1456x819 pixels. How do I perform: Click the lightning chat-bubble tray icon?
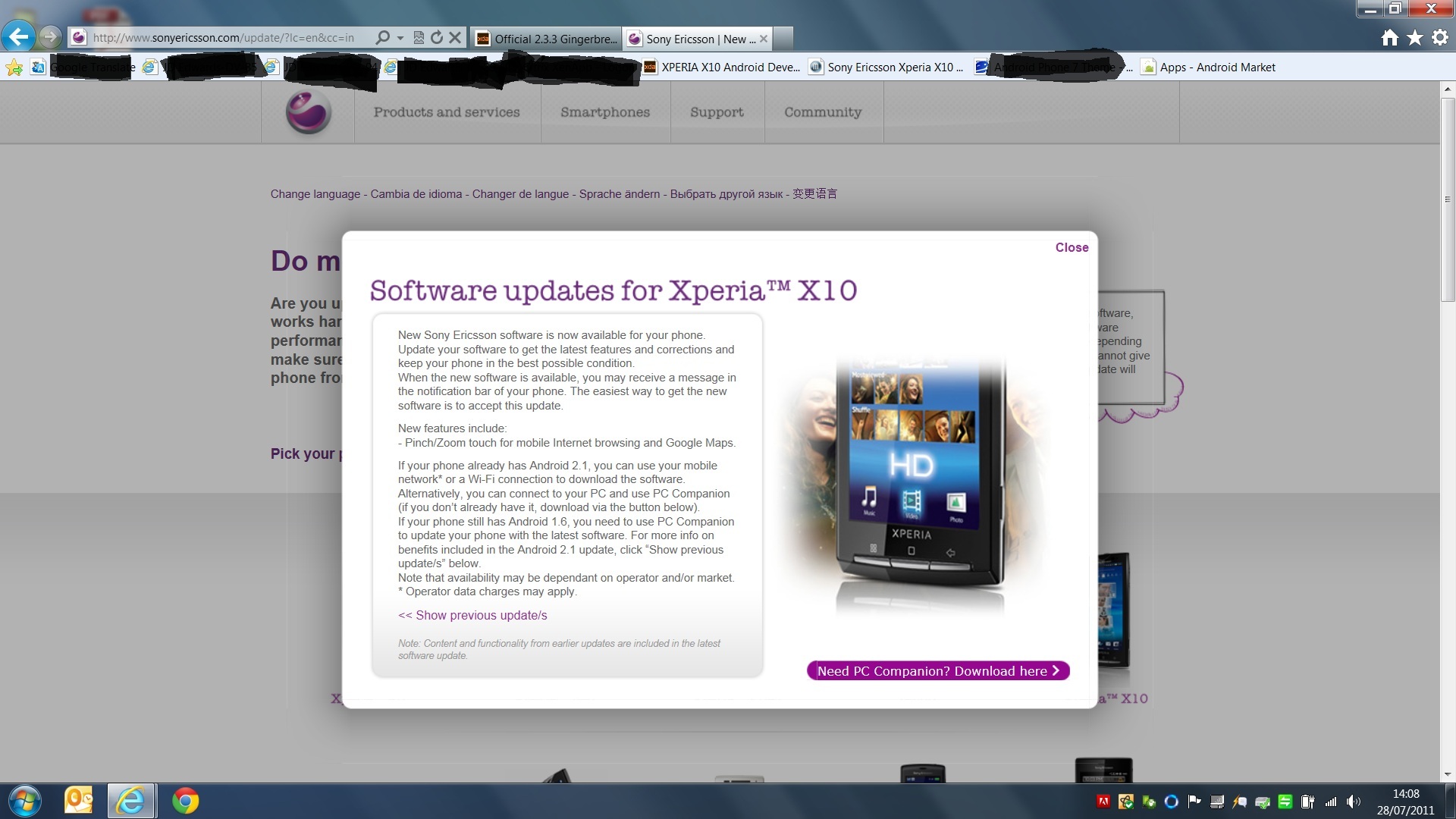tap(1239, 802)
